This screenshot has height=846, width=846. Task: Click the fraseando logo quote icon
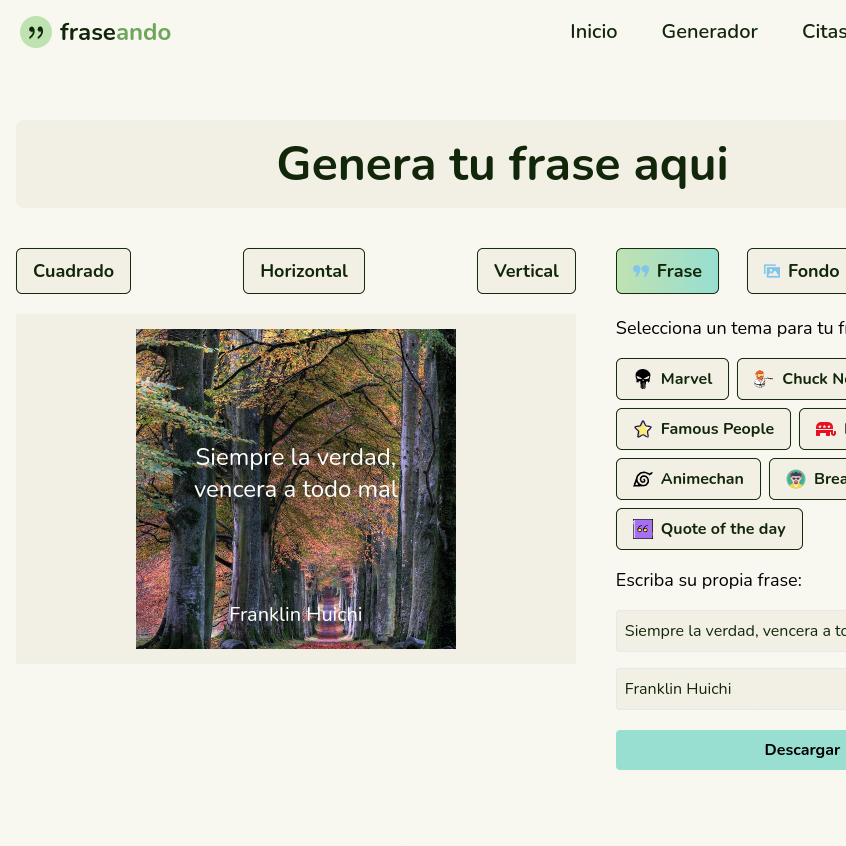point(36,31)
